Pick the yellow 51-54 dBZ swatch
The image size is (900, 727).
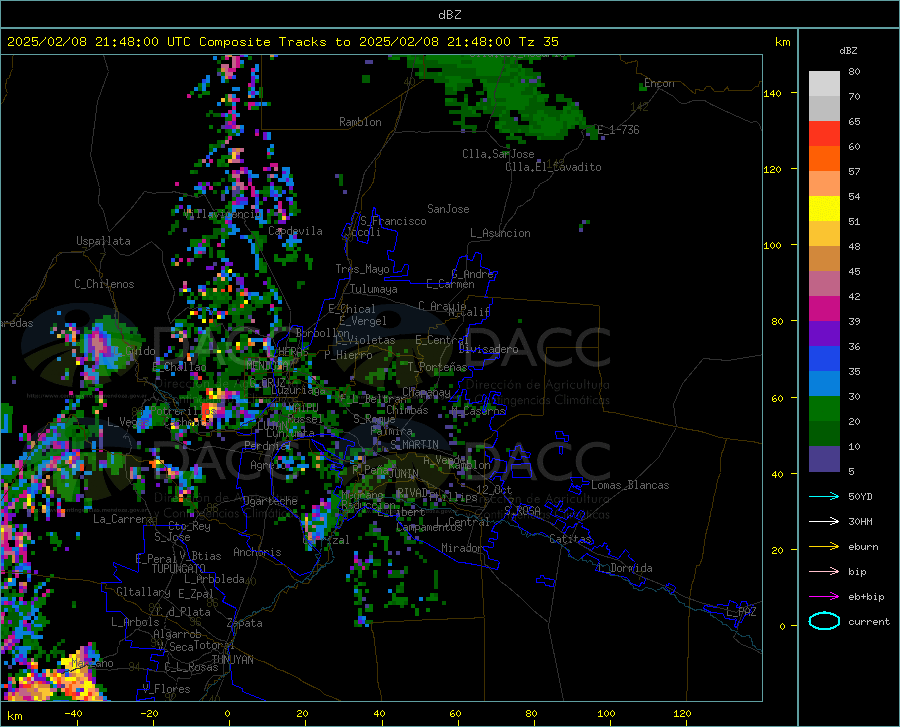point(824,209)
